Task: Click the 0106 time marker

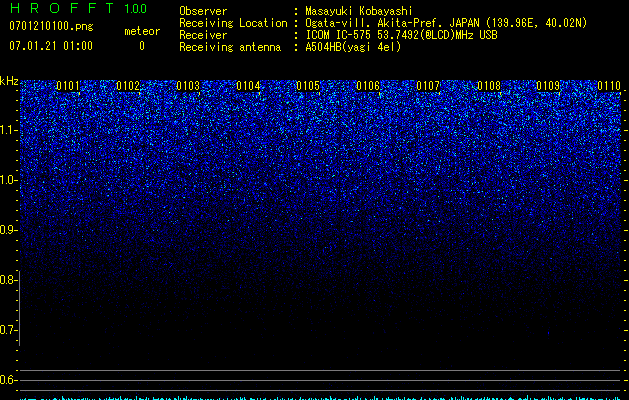Action: tap(368, 86)
